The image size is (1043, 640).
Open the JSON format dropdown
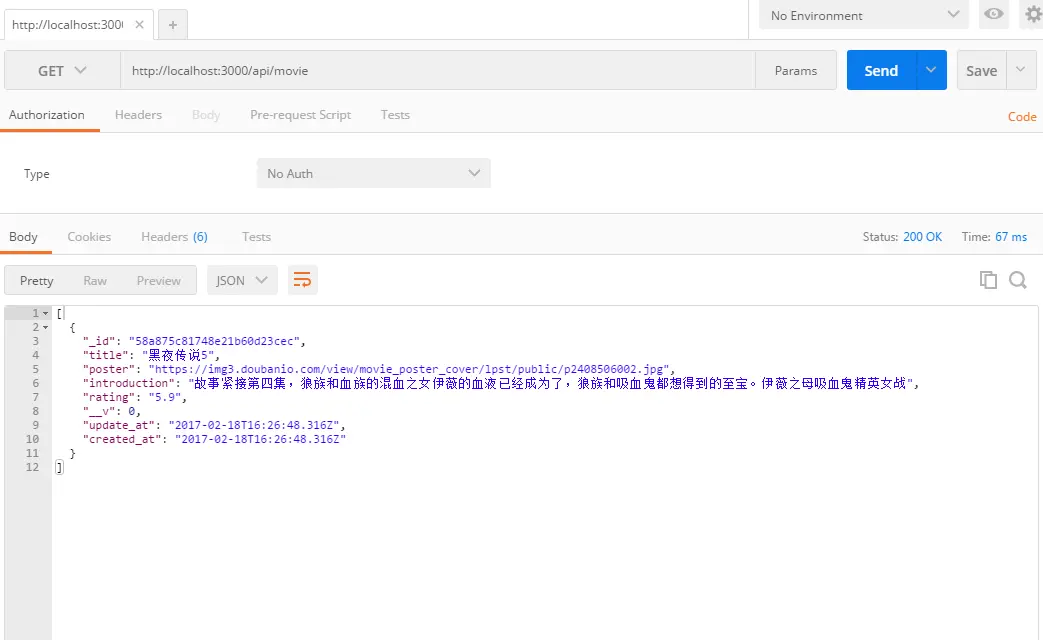pyautogui.click(x=242, y=280)
